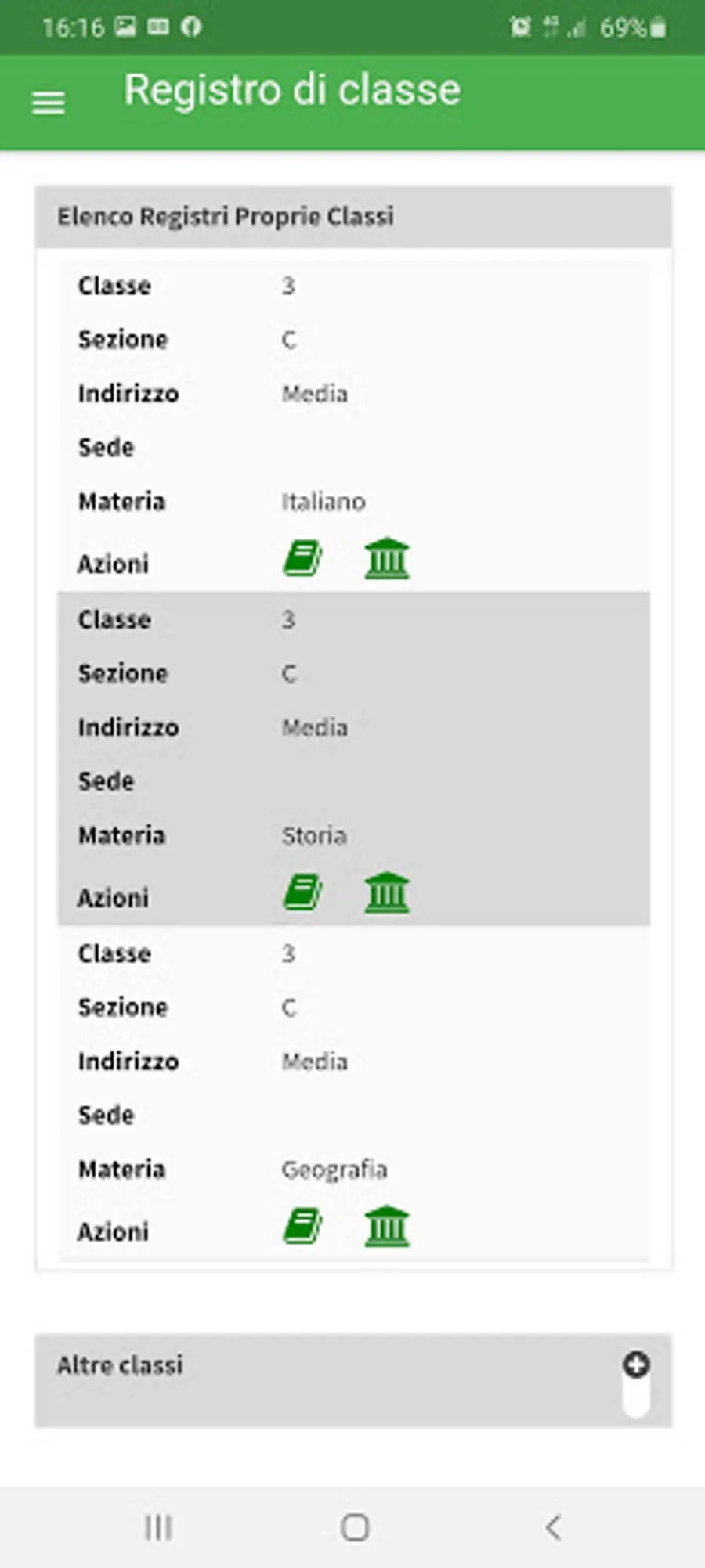Screen dimensions: 705x1568
Task: Open the book register for Geografia
Action: pyautogui.click(x=302, y=1227)
